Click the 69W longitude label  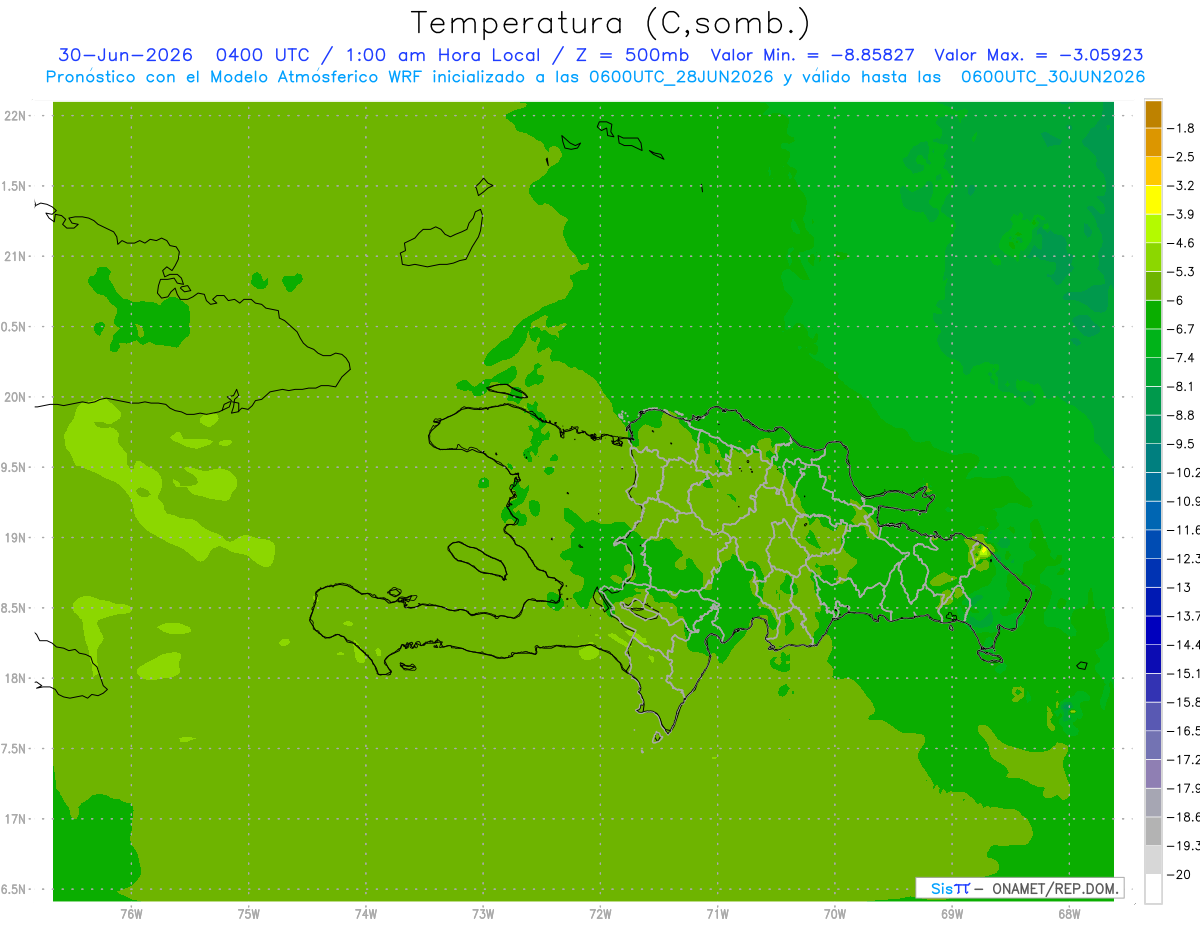952,913
